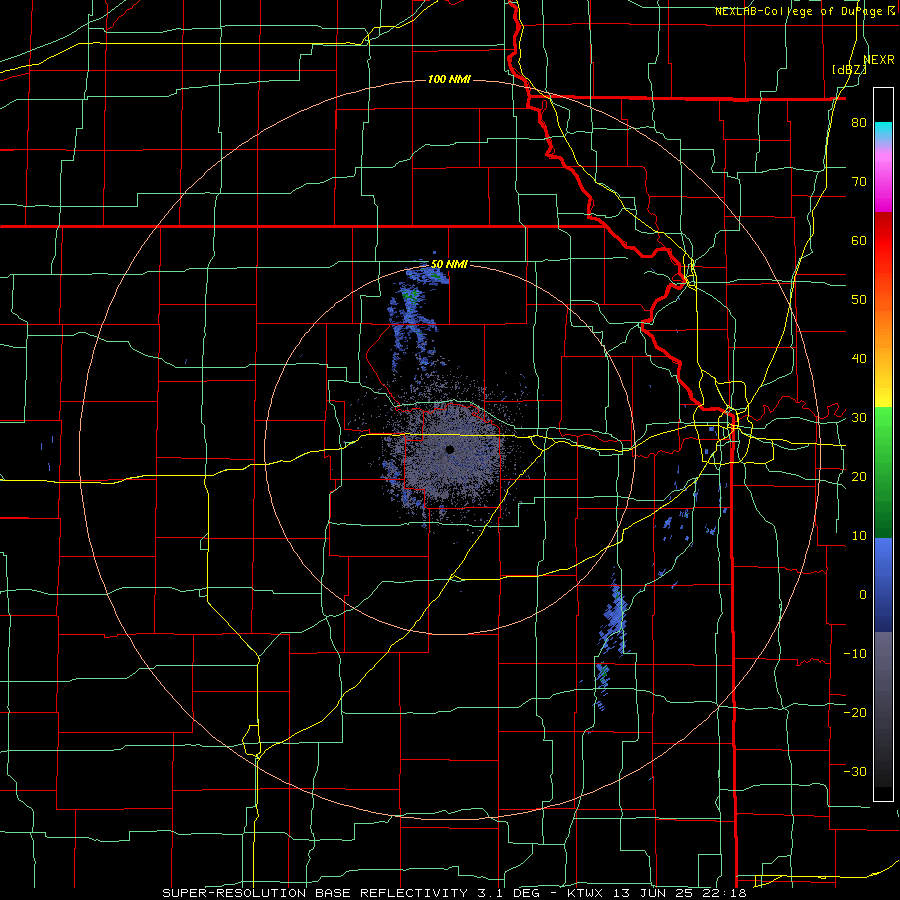Click the -10 dBZ scale value

point(855,653)
